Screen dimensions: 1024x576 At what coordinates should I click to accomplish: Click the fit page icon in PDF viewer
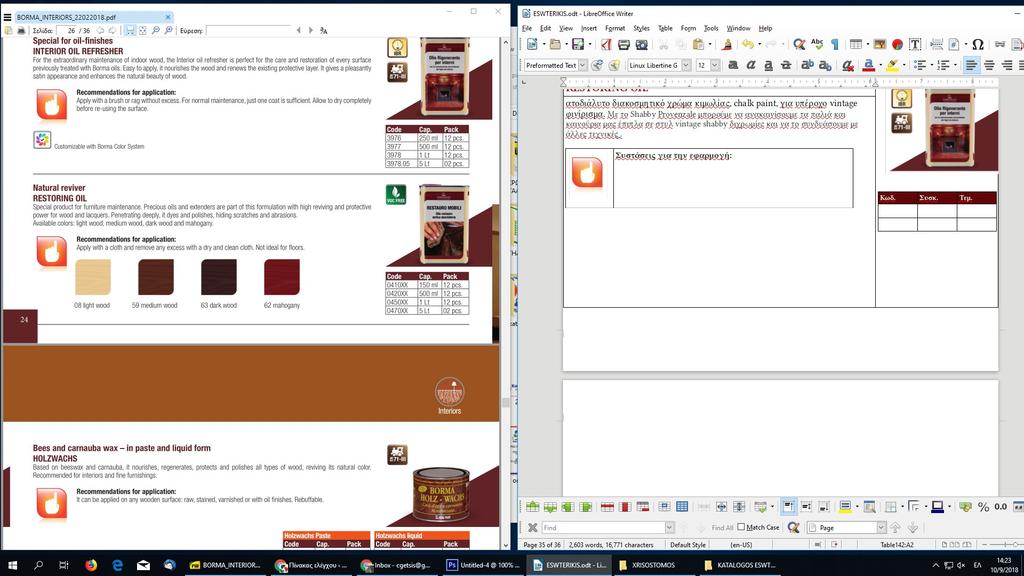pyautogui.click(x=143, y=31)
